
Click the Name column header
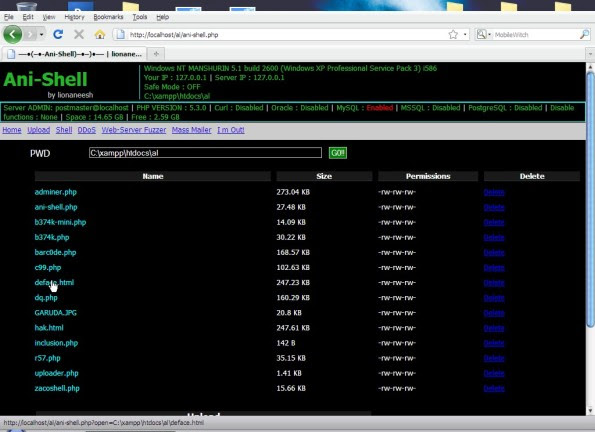click(153, 176)
